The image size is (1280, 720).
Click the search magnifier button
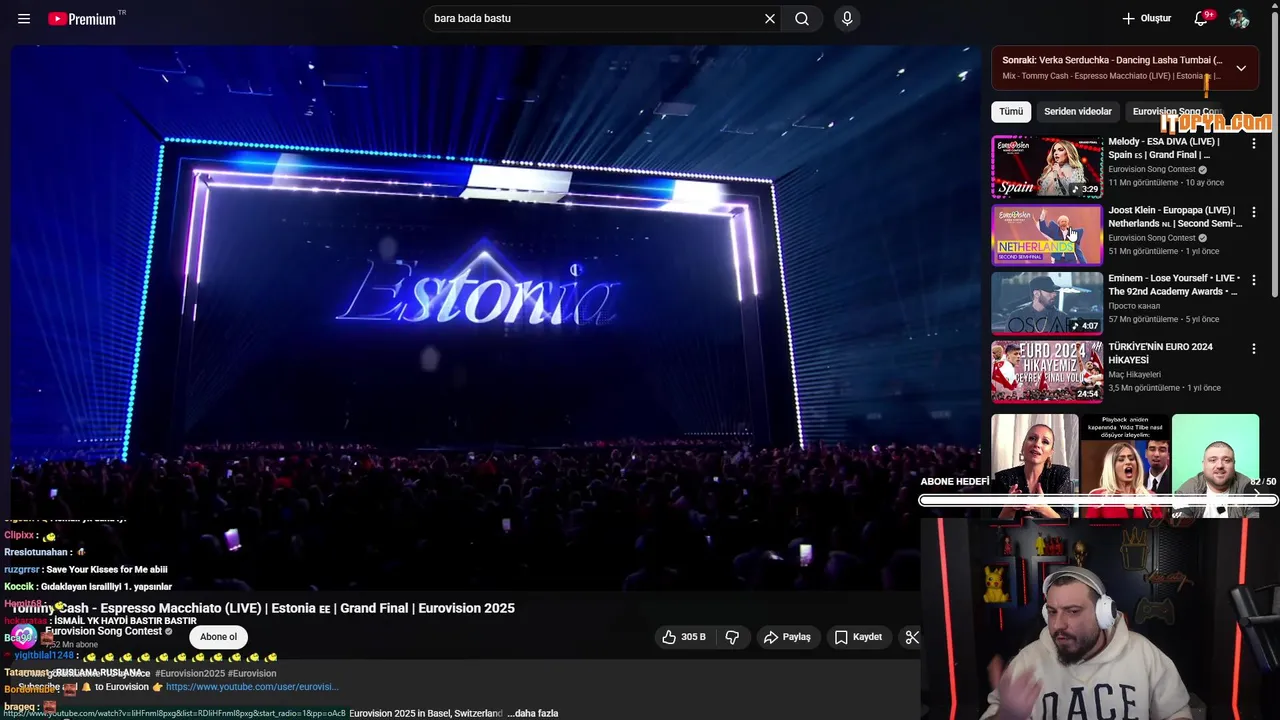click(x=802, y=19)
